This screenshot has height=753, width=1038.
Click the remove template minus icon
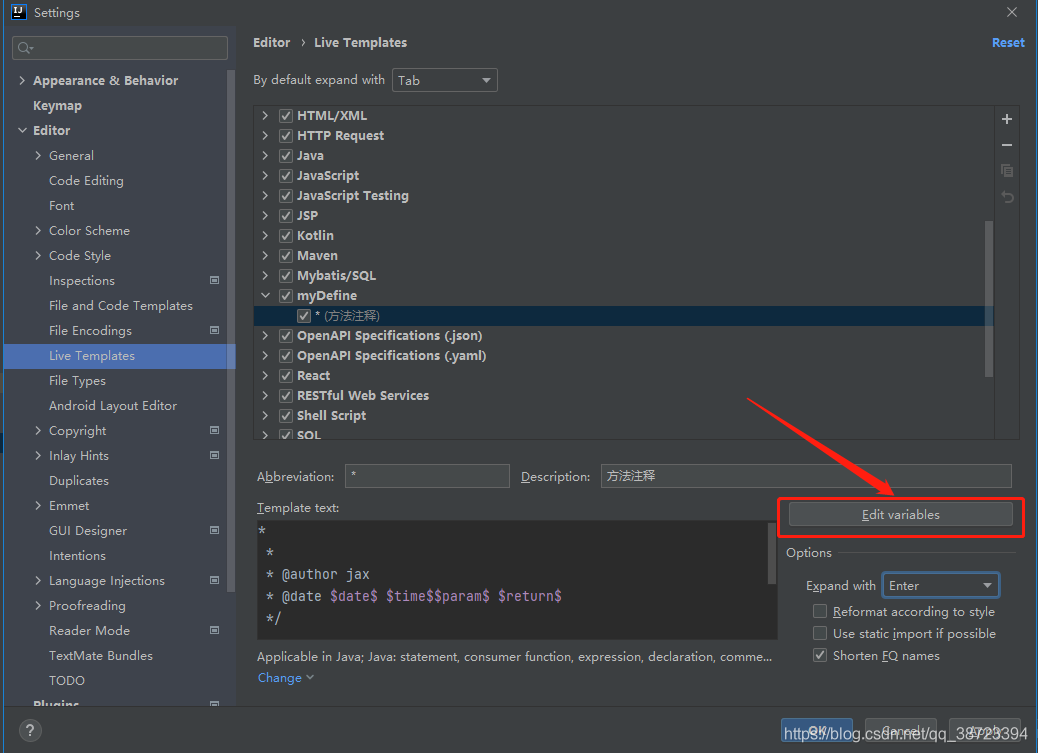click(1007, 145)
